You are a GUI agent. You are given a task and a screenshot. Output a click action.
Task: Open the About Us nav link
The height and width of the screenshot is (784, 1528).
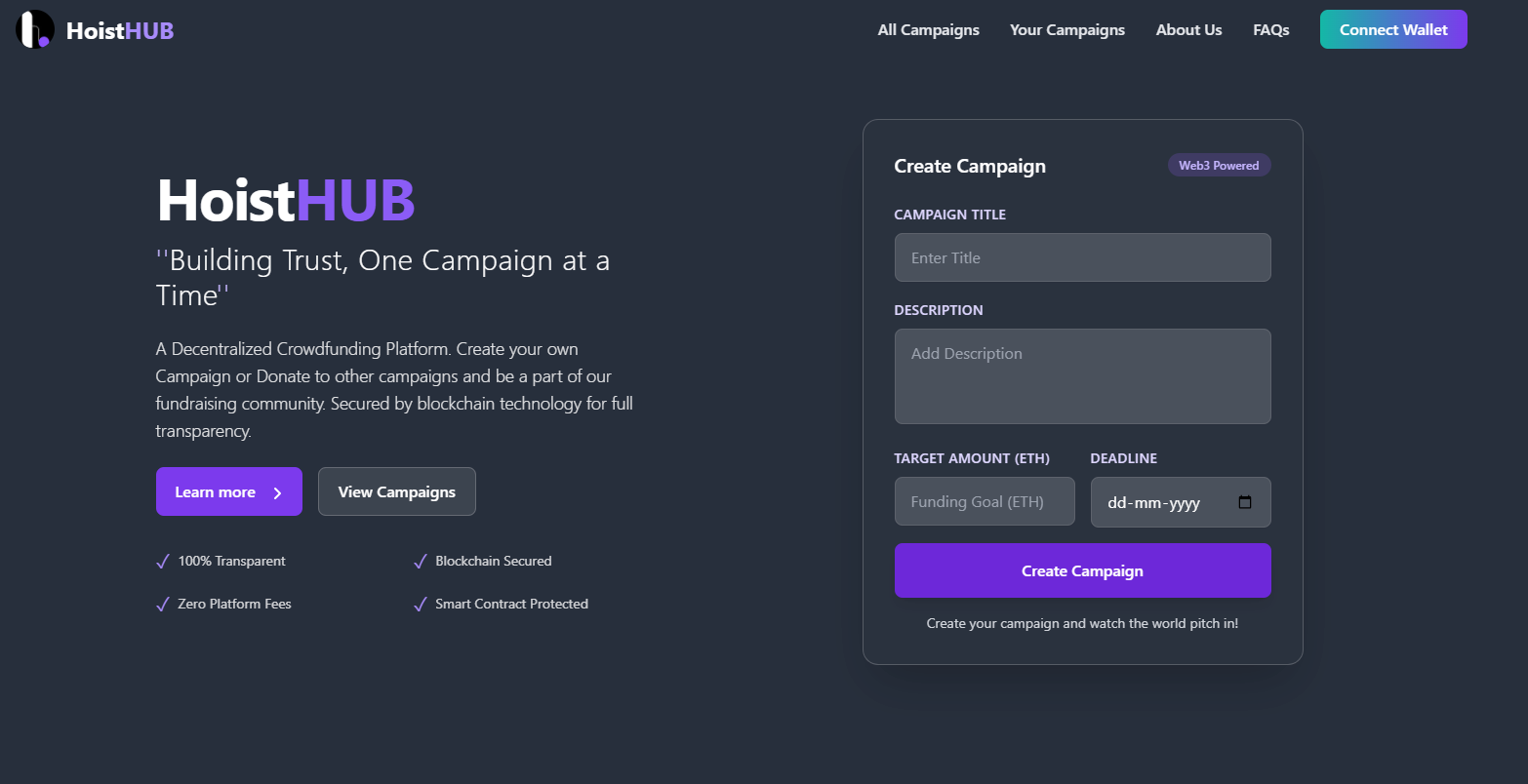(x=1188, y=29)
